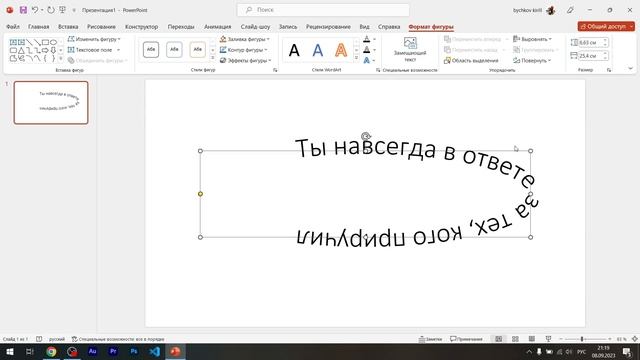Choose the third orange-outline shape style
This screenshot has height=360, width=640.
click(198, 49)
